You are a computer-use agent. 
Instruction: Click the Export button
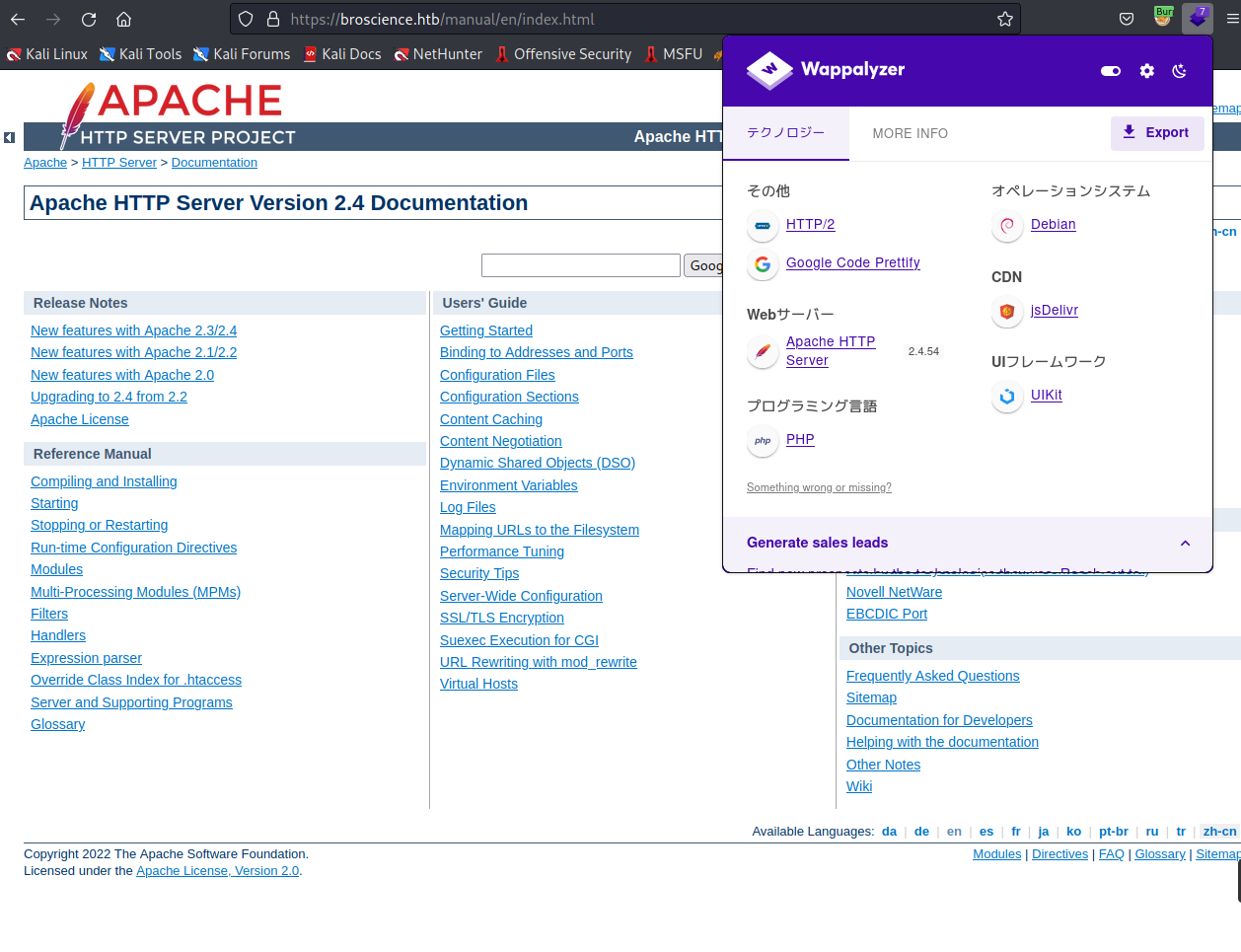coord(1157,133)
